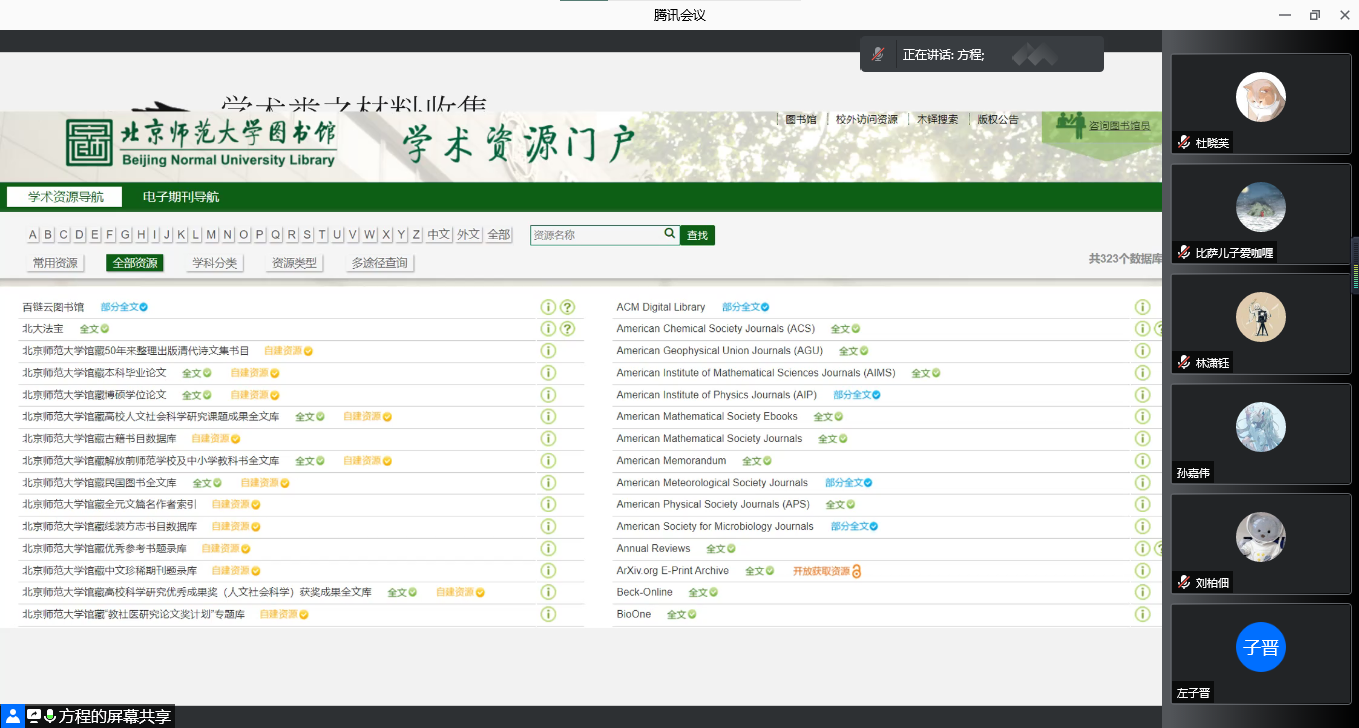Filter resources by letter A

click(33, 235)
